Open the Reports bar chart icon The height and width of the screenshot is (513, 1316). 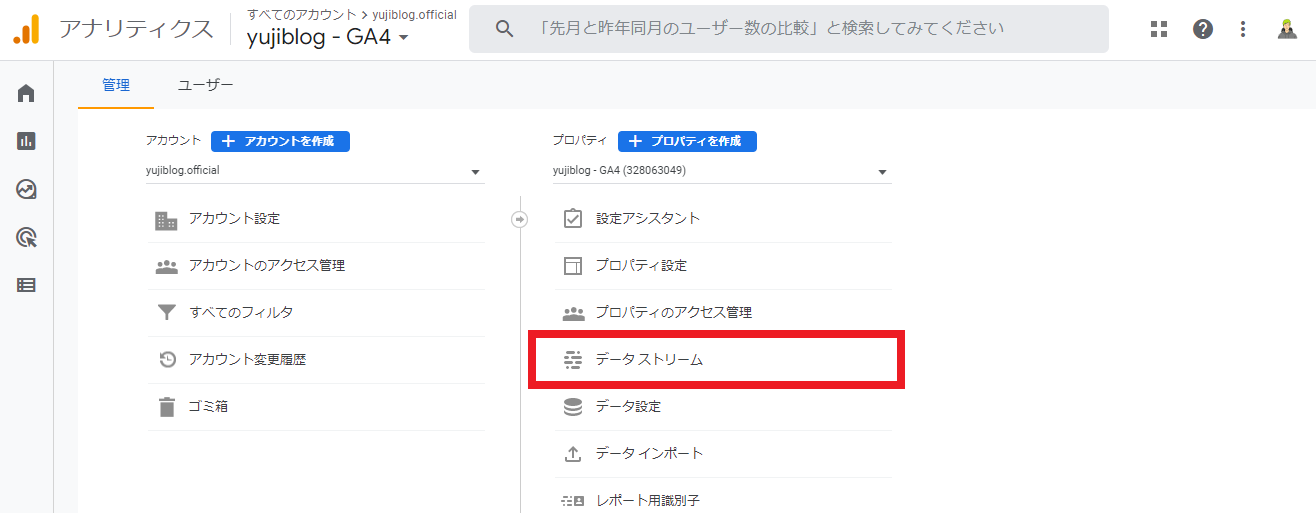click(x=27, y=141)
